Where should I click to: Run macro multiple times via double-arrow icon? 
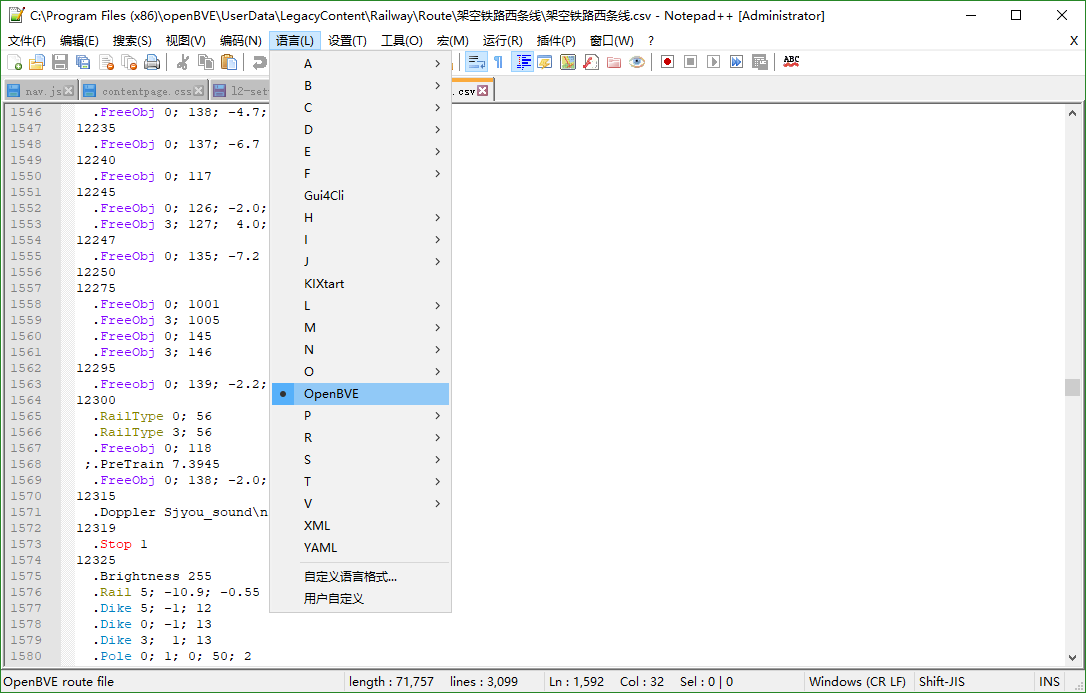[738, 61]
